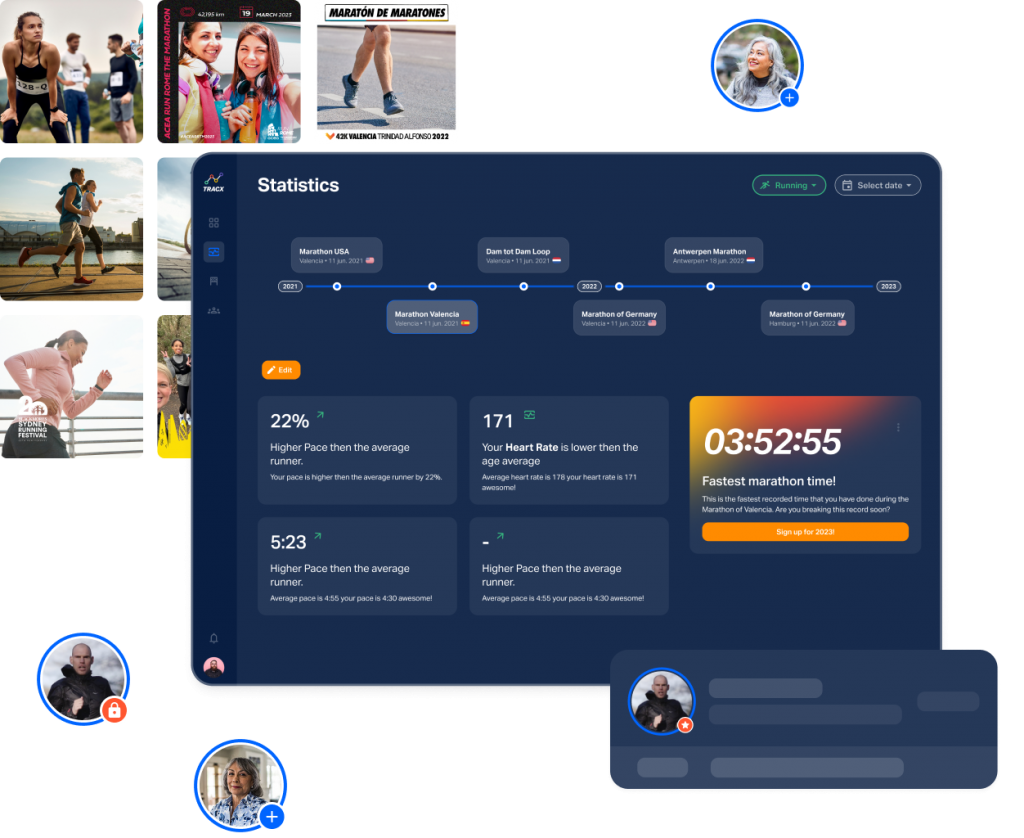This screenshot has height=838, width=1024.
Task: Click the Edit button
Action: [x=281, y=370]
